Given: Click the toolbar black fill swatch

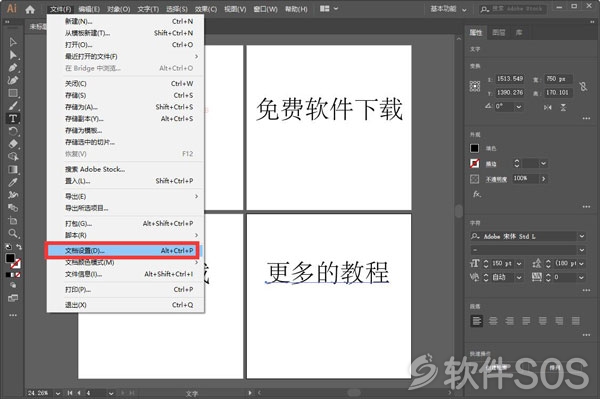Looking at the screenshot, I should [x=10, y=258].
